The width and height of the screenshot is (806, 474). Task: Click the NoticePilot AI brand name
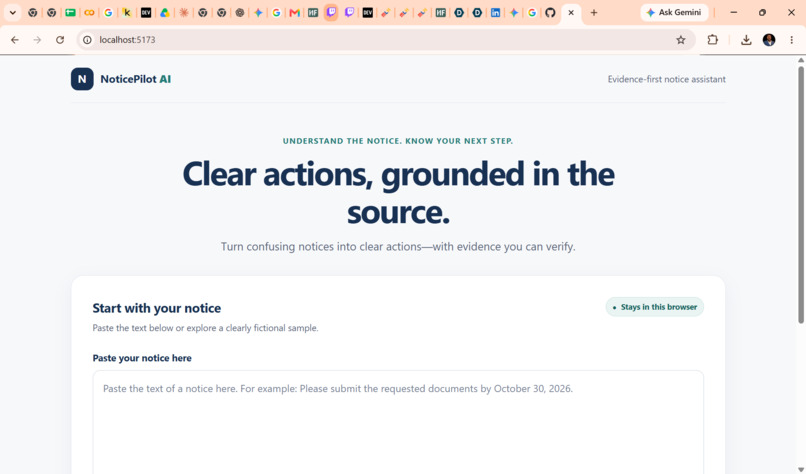point(136,79)
